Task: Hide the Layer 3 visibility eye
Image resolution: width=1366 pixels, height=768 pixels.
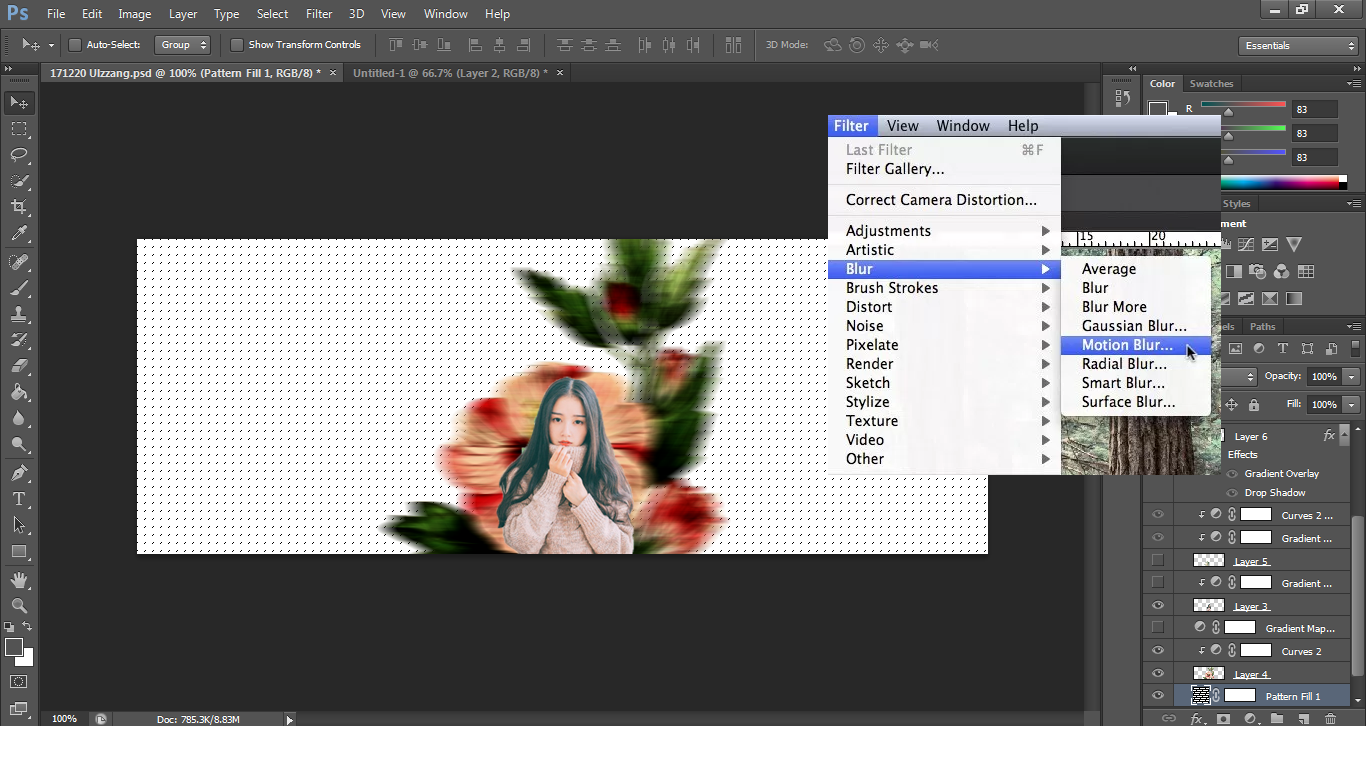Action: tap(1158, 606)
